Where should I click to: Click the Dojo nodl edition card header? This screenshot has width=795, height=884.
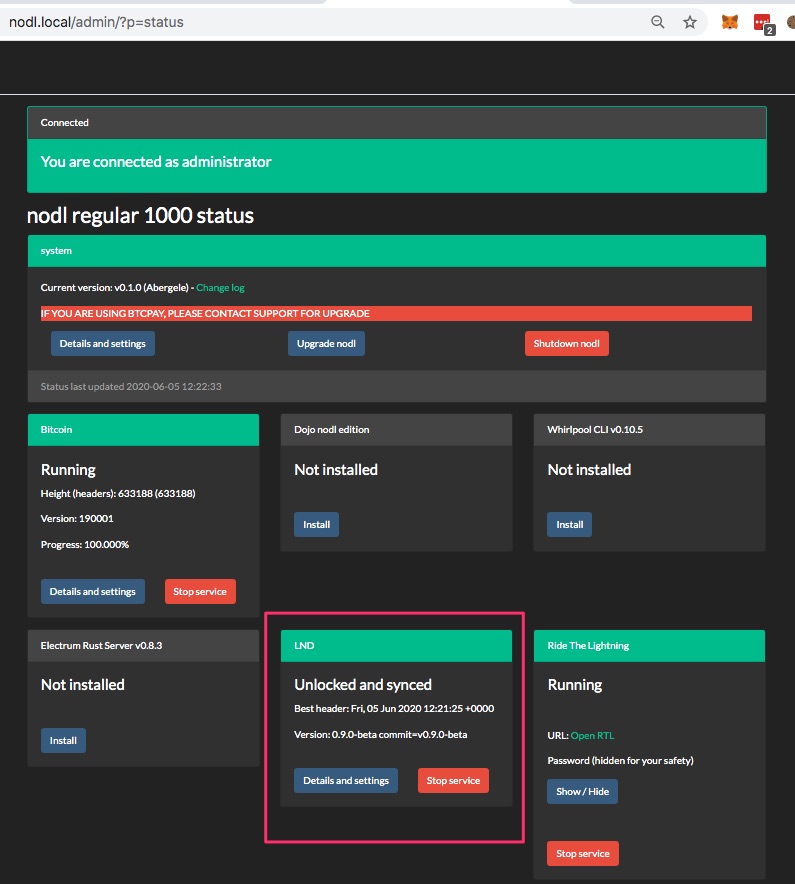tap(396, 430)
